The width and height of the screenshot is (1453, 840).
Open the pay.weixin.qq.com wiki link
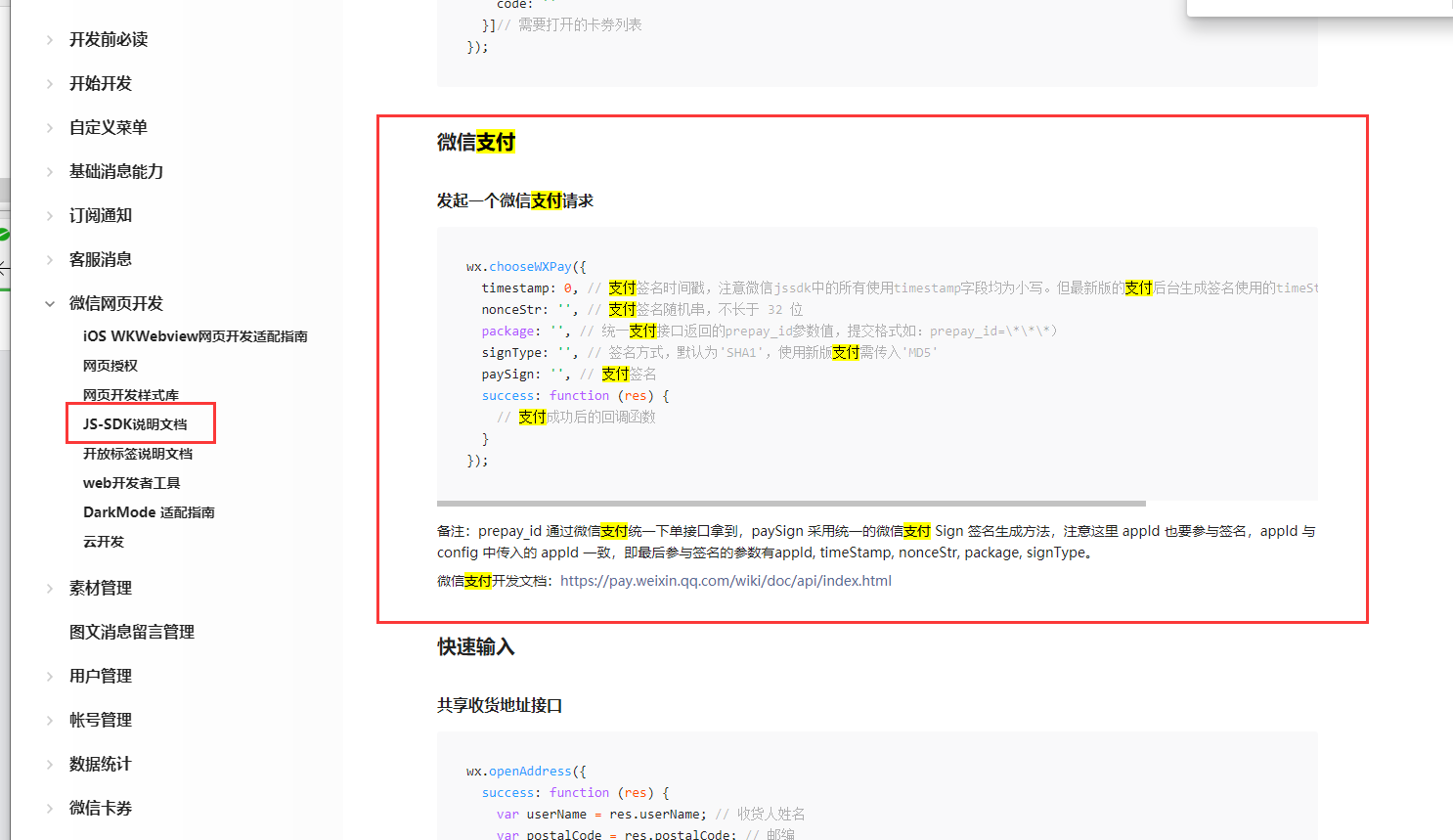726,581
